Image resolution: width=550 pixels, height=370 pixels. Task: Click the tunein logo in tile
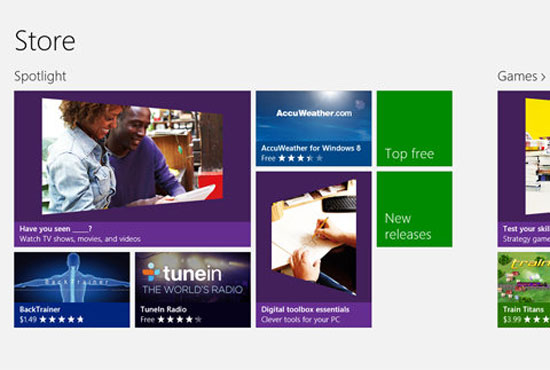(182, 273)
